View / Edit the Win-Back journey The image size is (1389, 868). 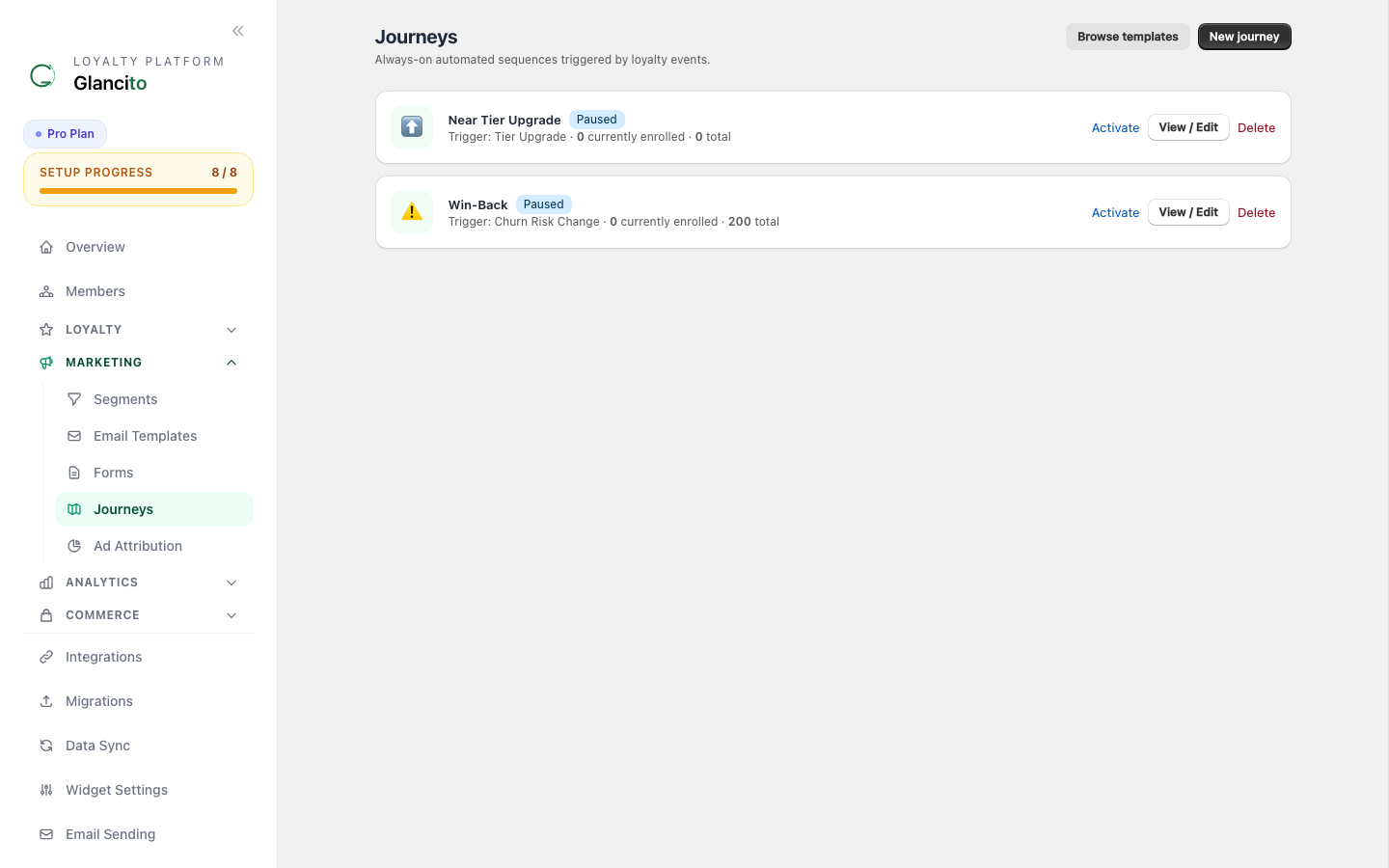(x=1188, y=212)
